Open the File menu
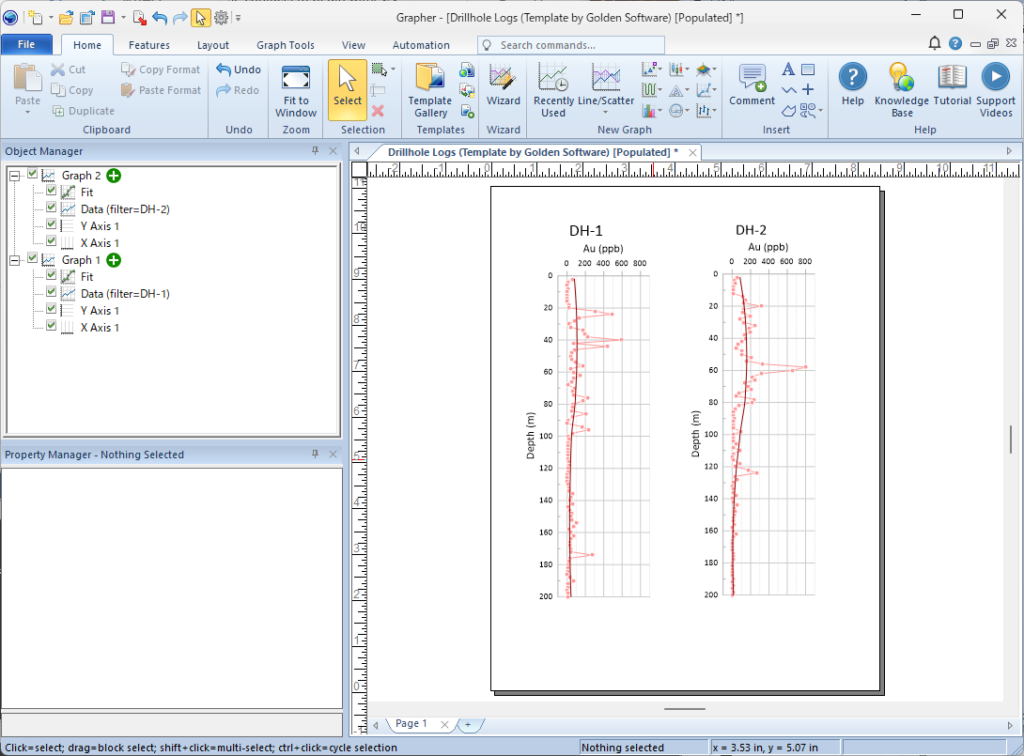This screenshot has width=1024, height=756. tap(27, 45)
